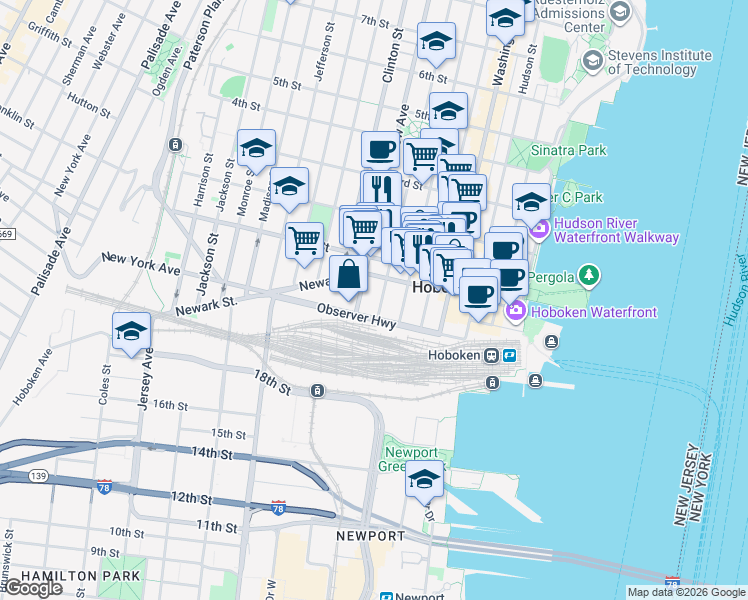
Task: Select the transit stop icon near Harrison St
Action: 176,145
